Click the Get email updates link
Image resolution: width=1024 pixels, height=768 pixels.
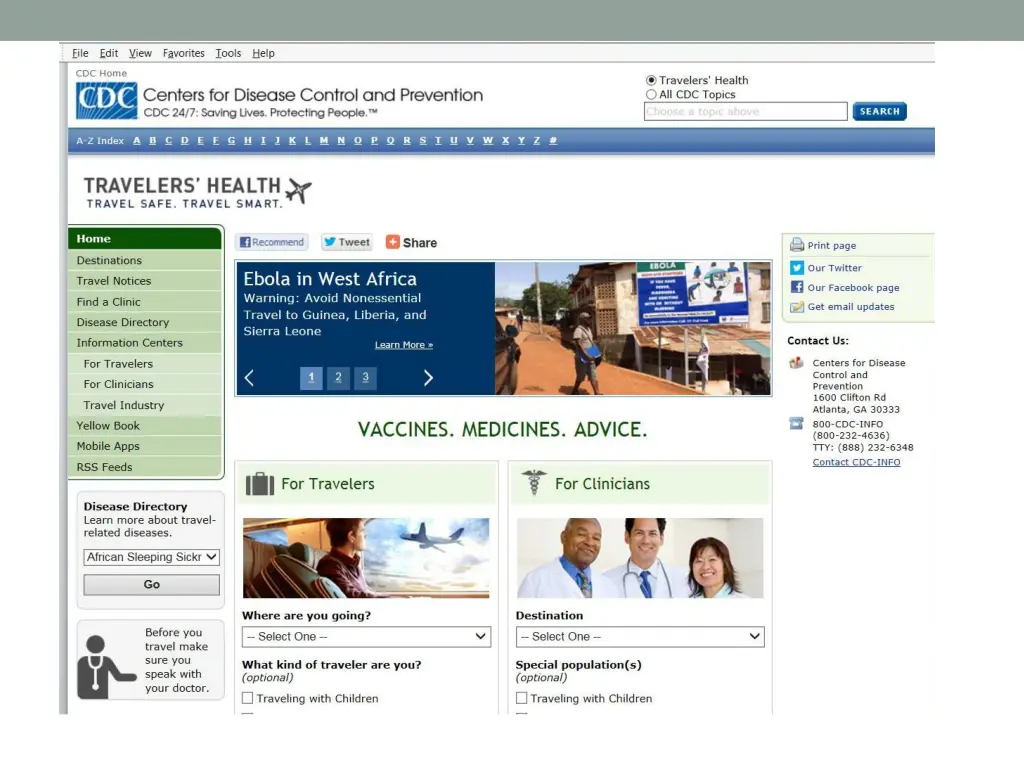[x=851, y=307]
